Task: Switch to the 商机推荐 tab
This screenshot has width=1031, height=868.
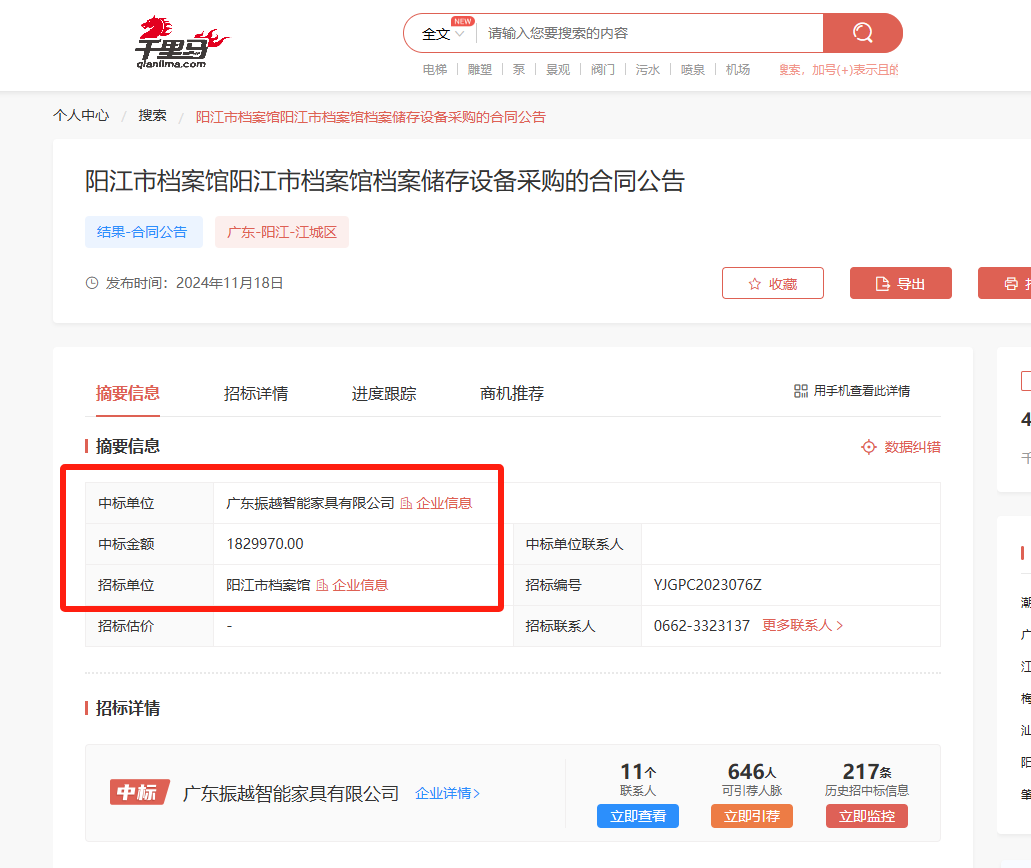Action: 512,393
